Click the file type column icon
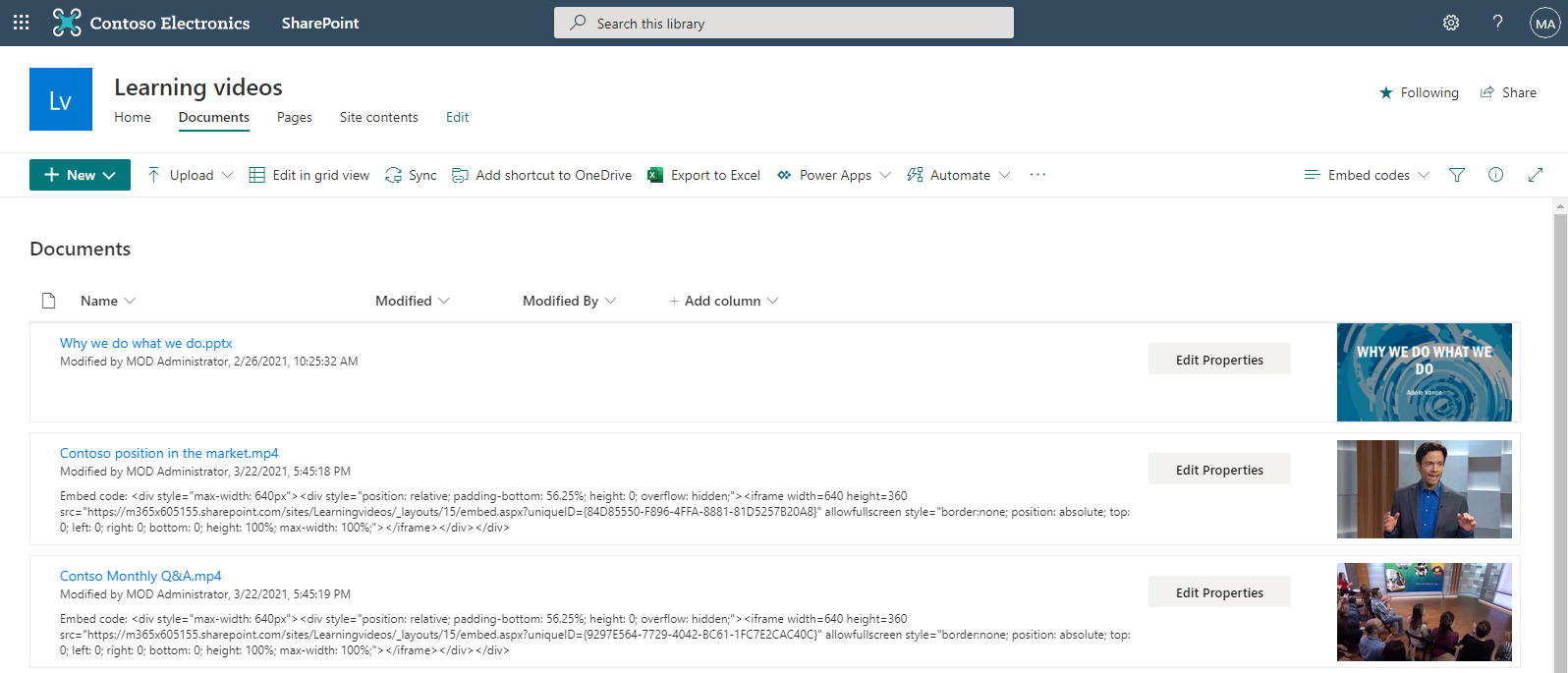This screenshot has width=1568, height=673. (48, 301)
